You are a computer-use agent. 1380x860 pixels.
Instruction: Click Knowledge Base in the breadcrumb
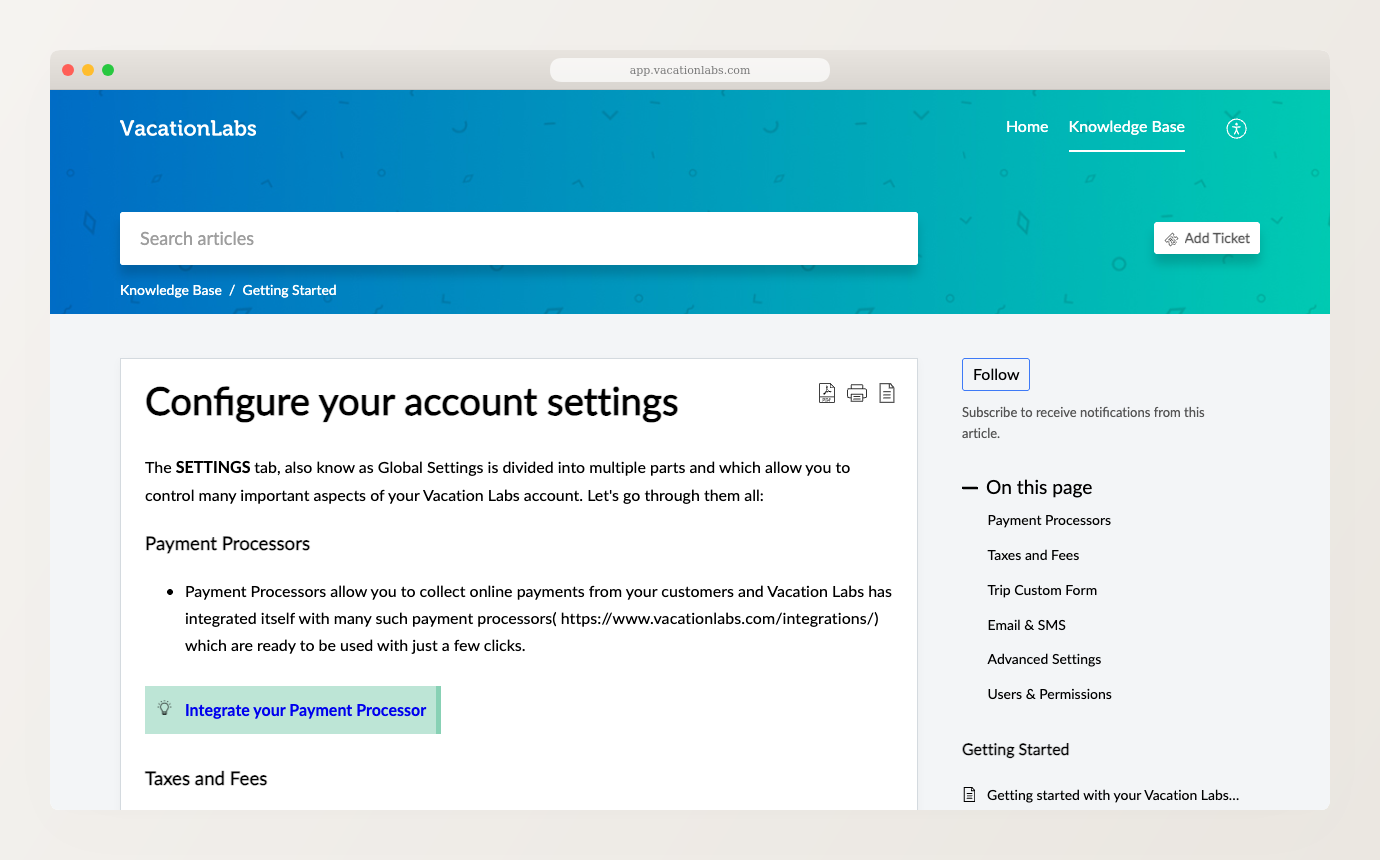[x=171, y=290]
